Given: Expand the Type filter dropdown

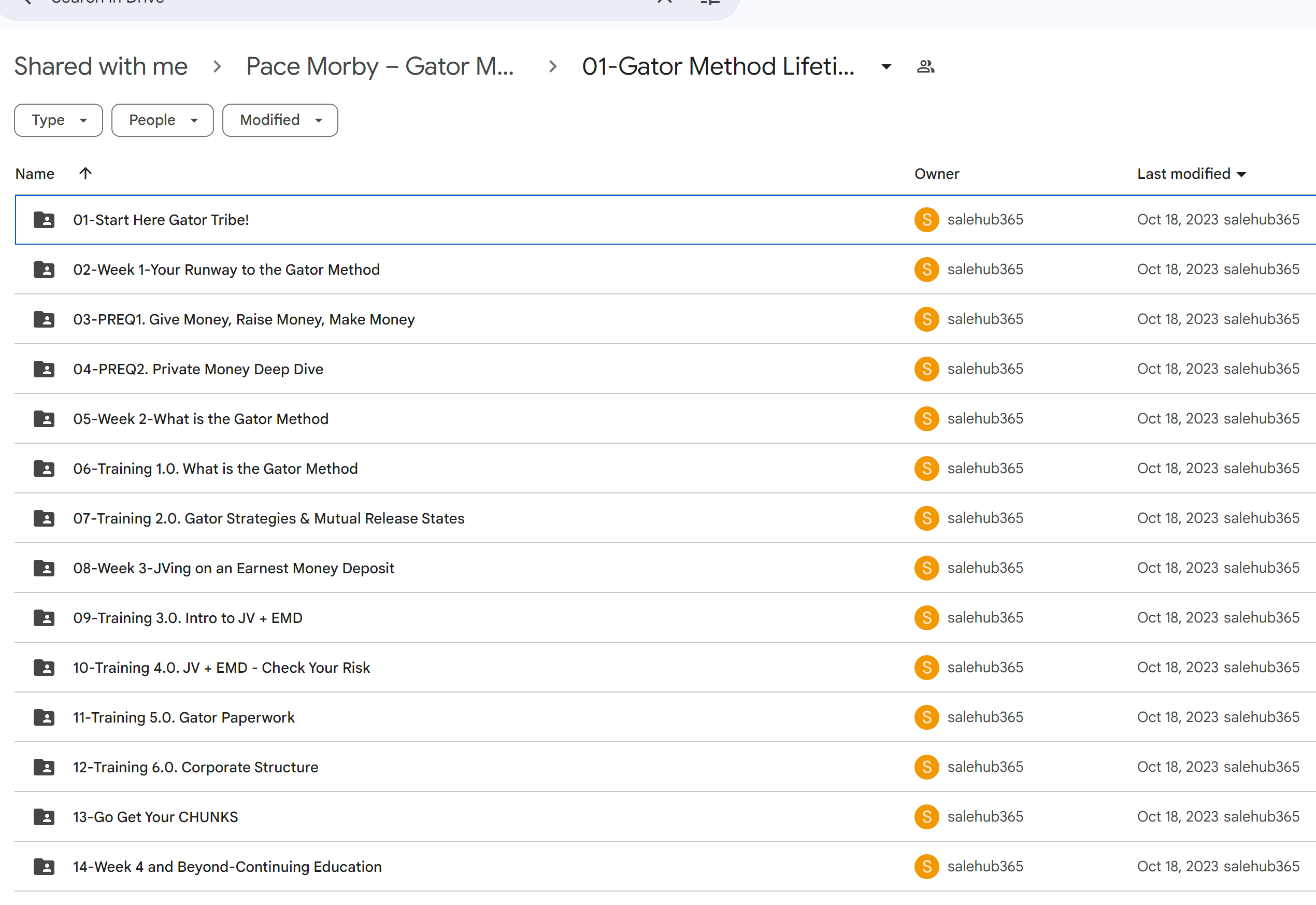Looking at the screenshot, I should 57,120.
